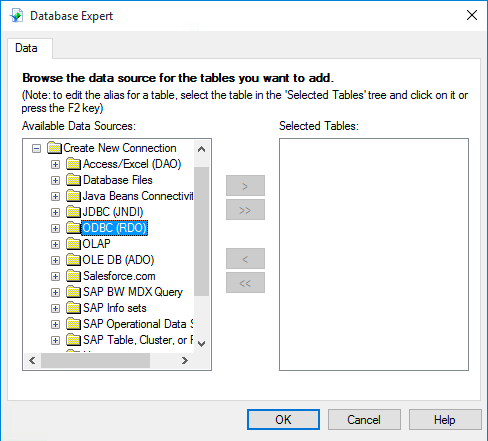Screen dimensions: 488x441
Task: Click the Cancel button
Action: tap(364, 419)
